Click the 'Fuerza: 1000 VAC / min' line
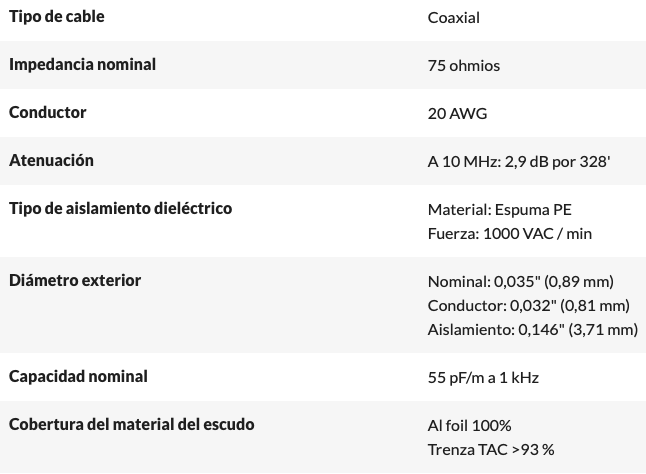 coord(509,234)
